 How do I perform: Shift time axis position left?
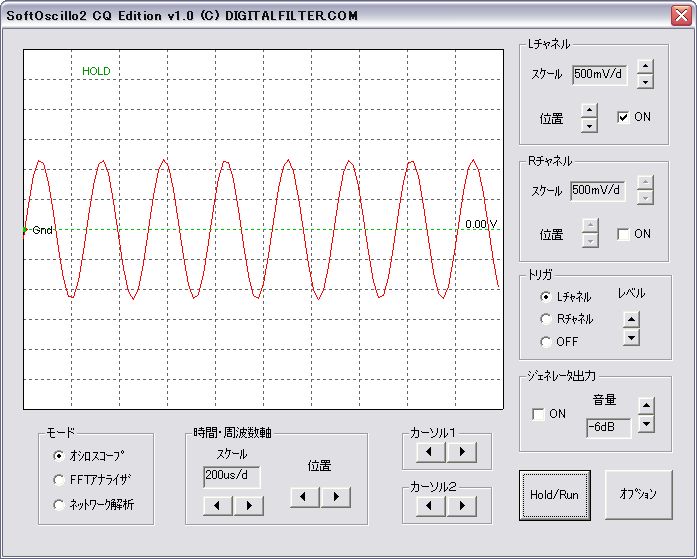coord(306,496)
